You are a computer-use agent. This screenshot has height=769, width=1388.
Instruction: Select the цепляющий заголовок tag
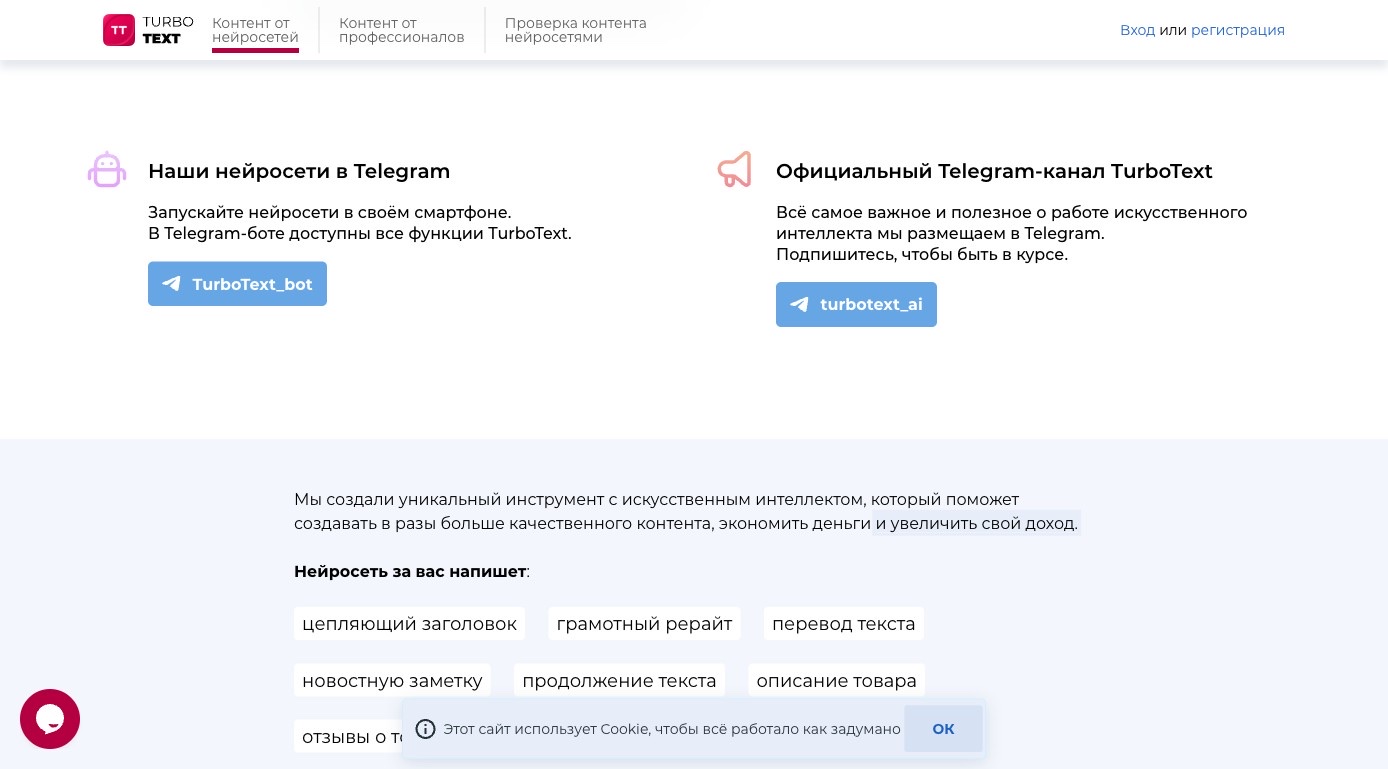click(409, 624)
